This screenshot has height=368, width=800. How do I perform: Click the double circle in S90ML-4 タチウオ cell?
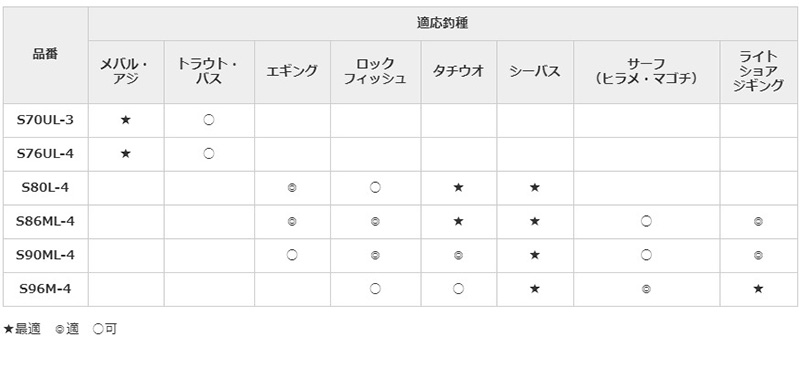[x=458, y=255]
